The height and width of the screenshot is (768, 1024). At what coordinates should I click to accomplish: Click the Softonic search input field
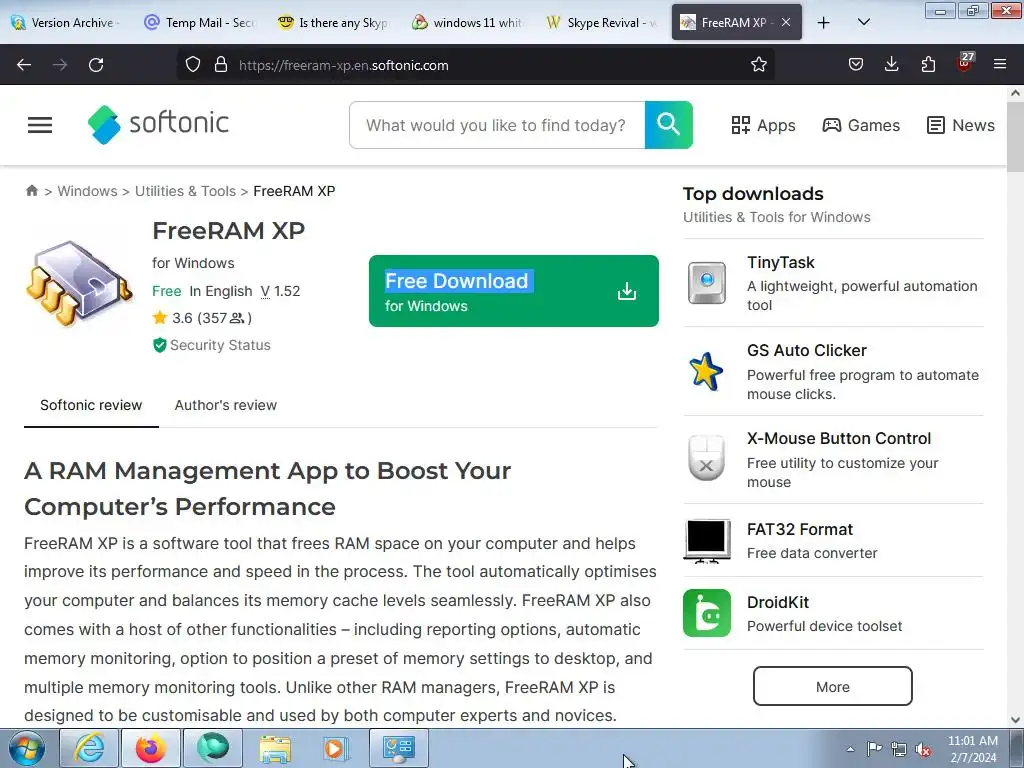(x=497, y=125)
